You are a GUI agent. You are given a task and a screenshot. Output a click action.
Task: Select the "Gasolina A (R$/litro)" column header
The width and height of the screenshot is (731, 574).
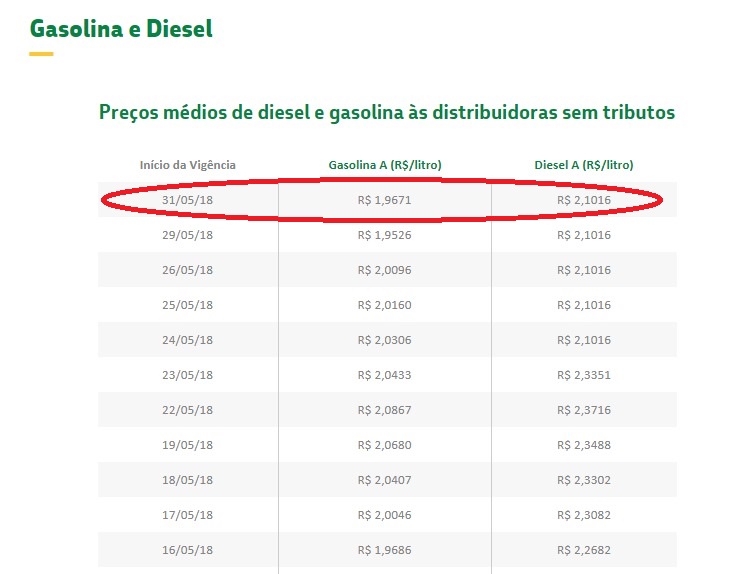pos(385,165)
